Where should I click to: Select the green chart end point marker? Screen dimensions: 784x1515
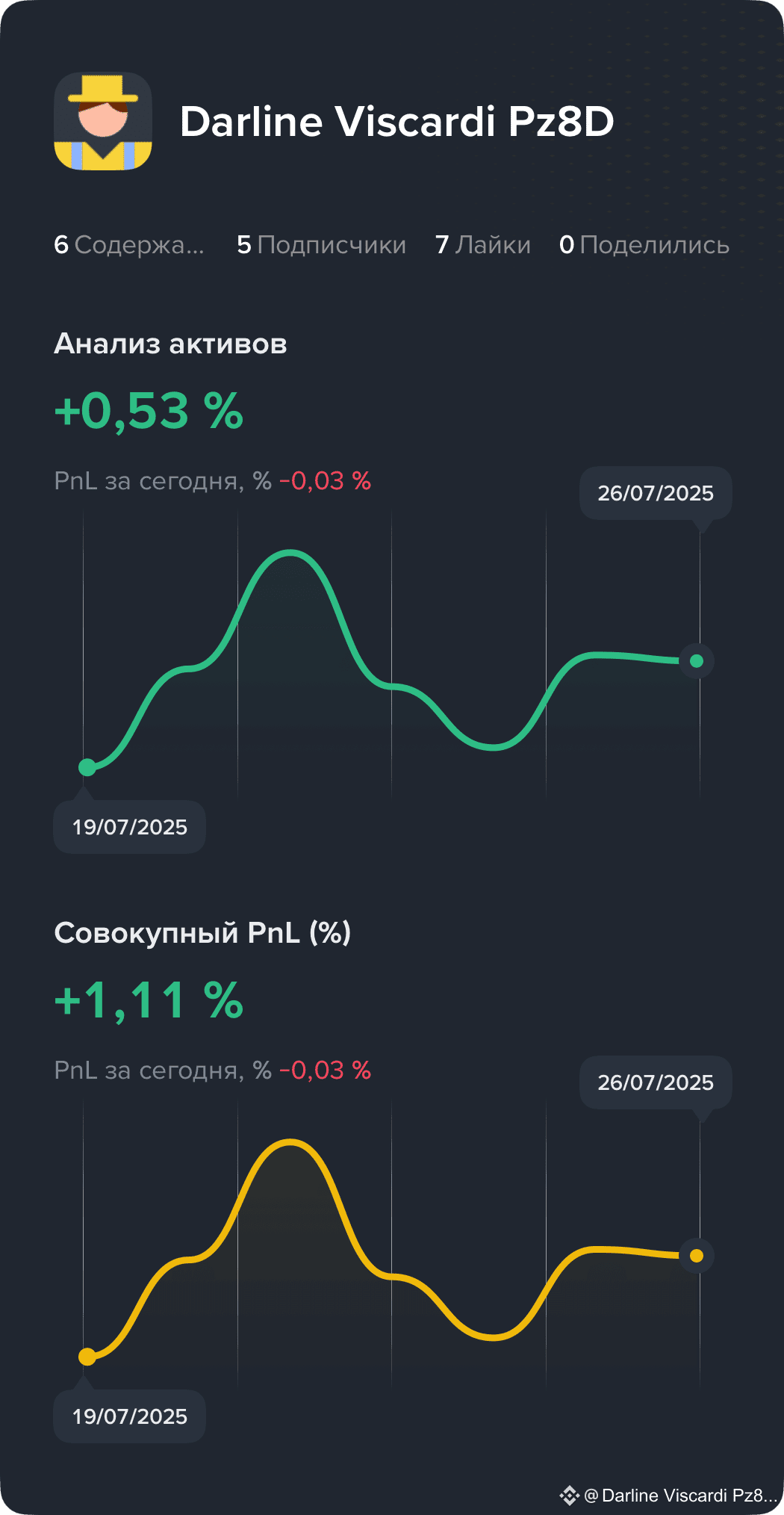click(x=697, y=661)
